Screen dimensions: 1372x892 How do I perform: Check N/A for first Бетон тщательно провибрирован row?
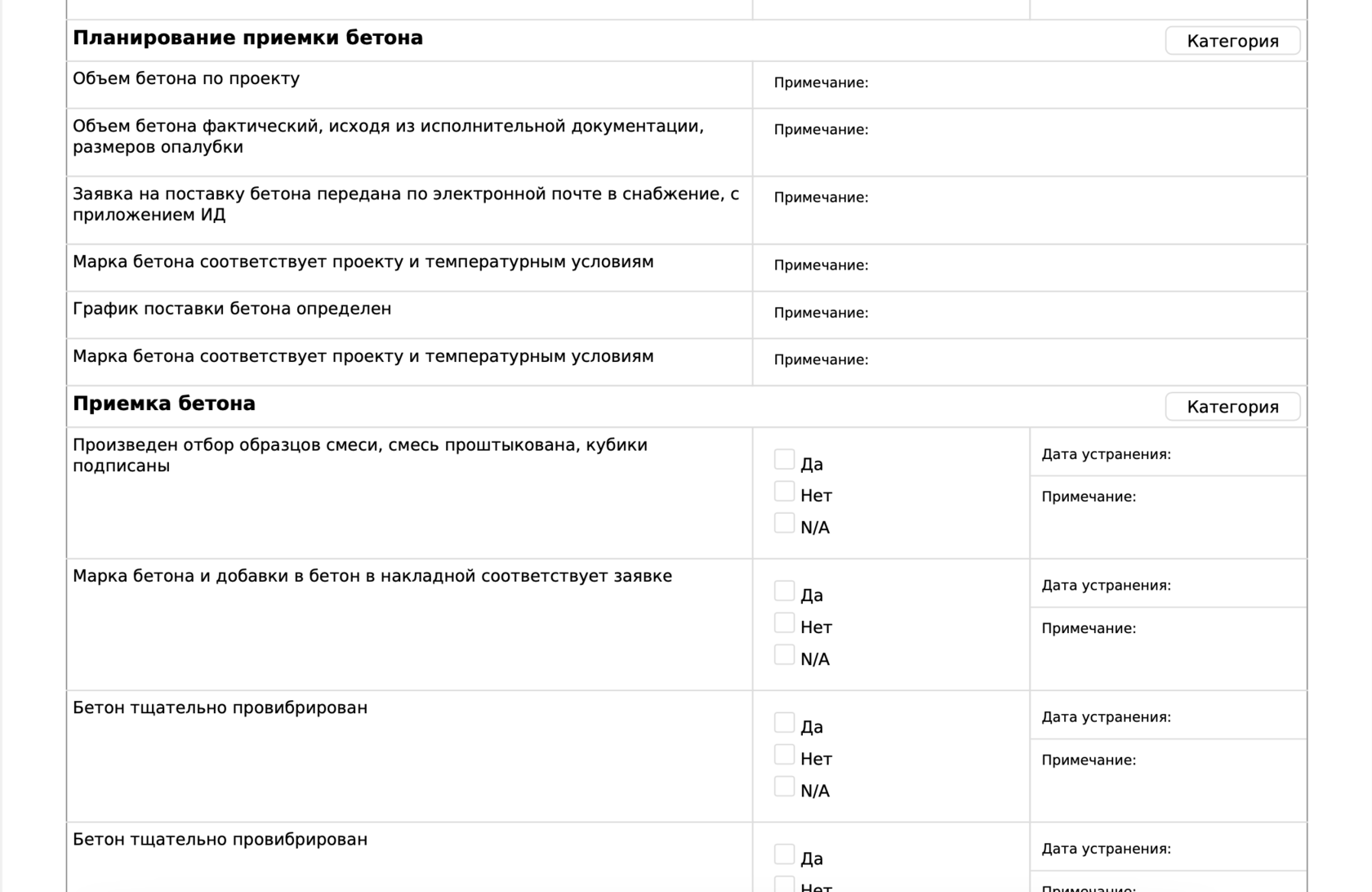point(784,787)
